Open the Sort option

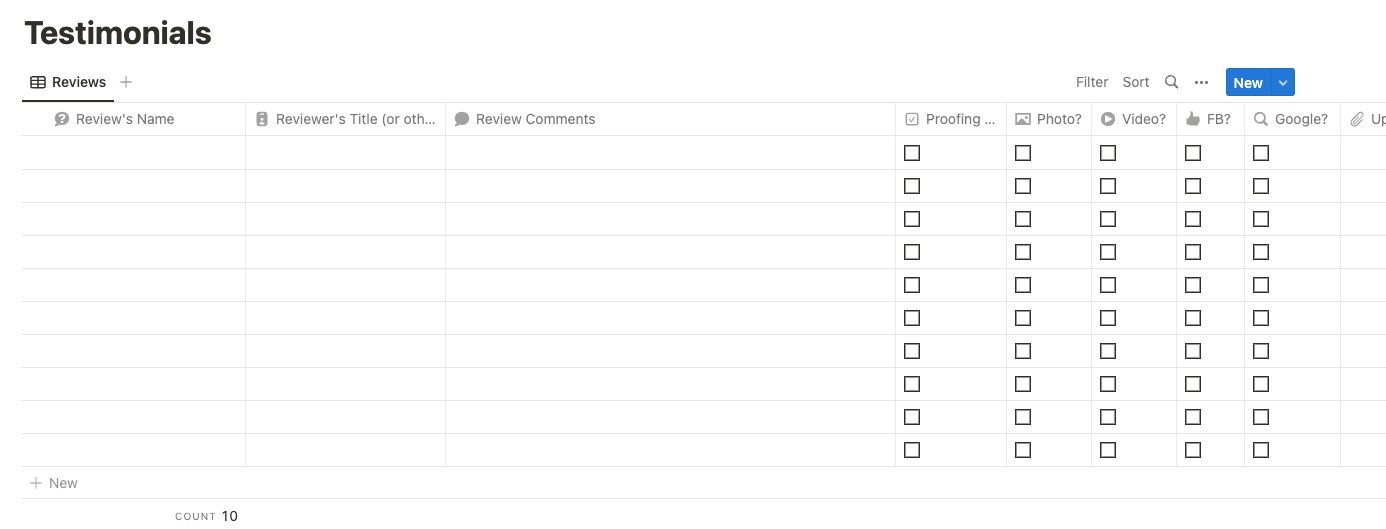click(x=1136, y=82)
